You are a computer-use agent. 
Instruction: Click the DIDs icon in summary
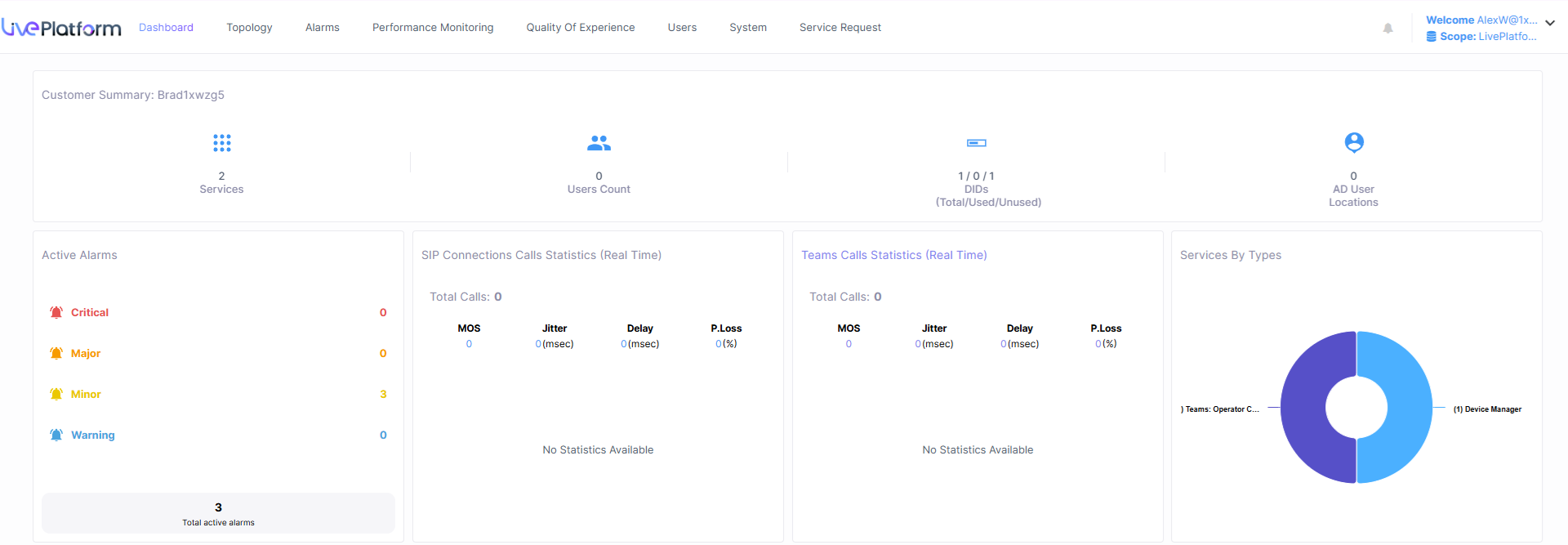pyautogui.click(x=976, y=143)
